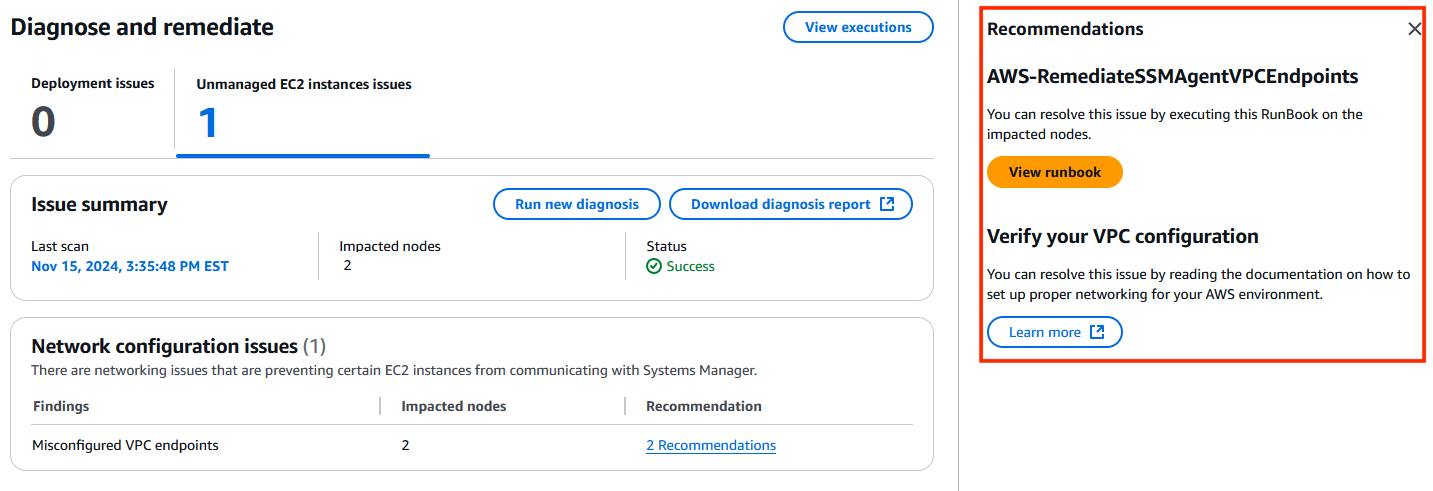The image size is (1433, 491).
Task: Click the Recommendation column header
Action: 704,406
